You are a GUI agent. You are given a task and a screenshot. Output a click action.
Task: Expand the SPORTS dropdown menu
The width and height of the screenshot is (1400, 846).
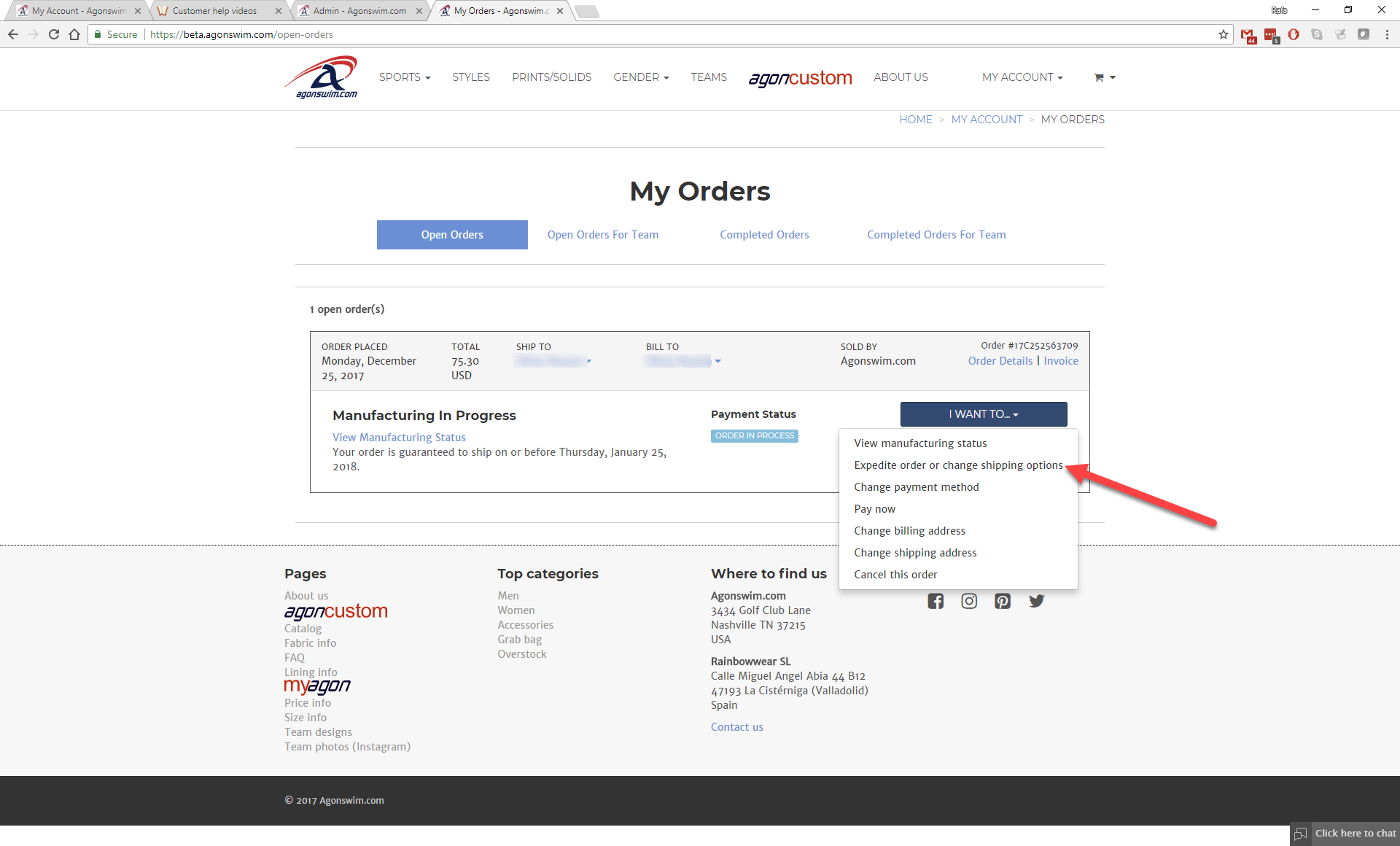point(405,77)
